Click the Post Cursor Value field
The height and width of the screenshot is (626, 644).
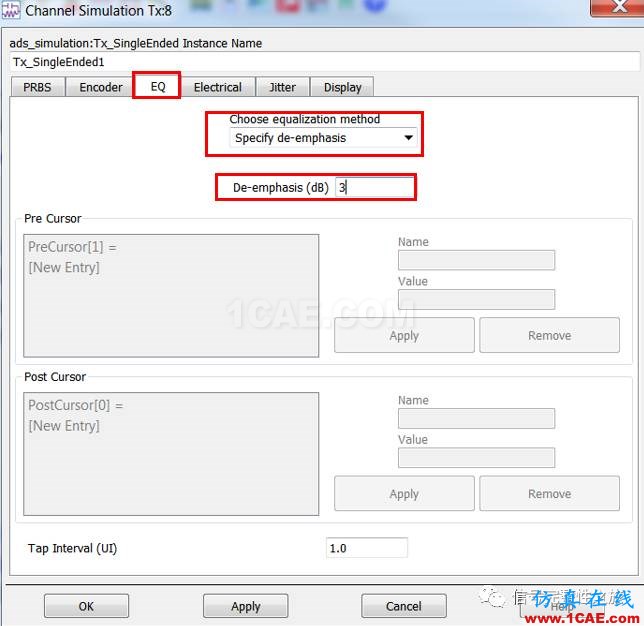coord(476,458)
